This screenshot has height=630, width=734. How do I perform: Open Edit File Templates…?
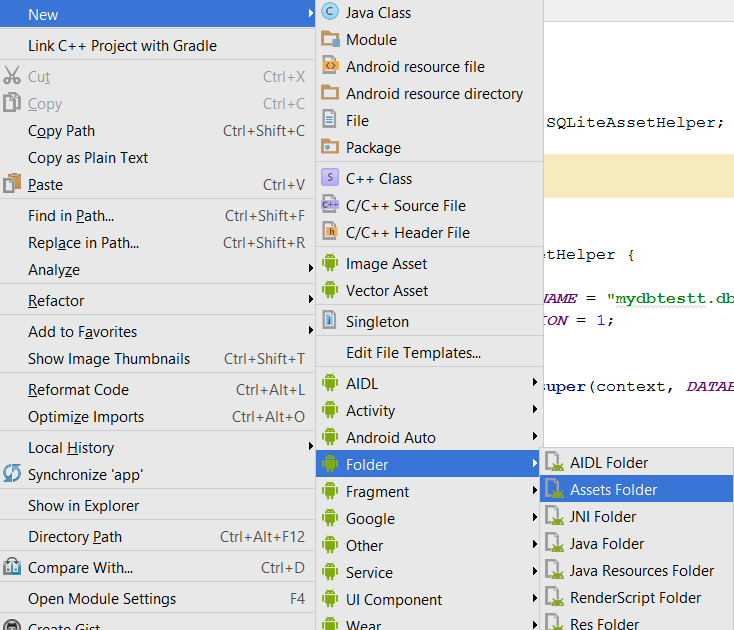(429, 353)
